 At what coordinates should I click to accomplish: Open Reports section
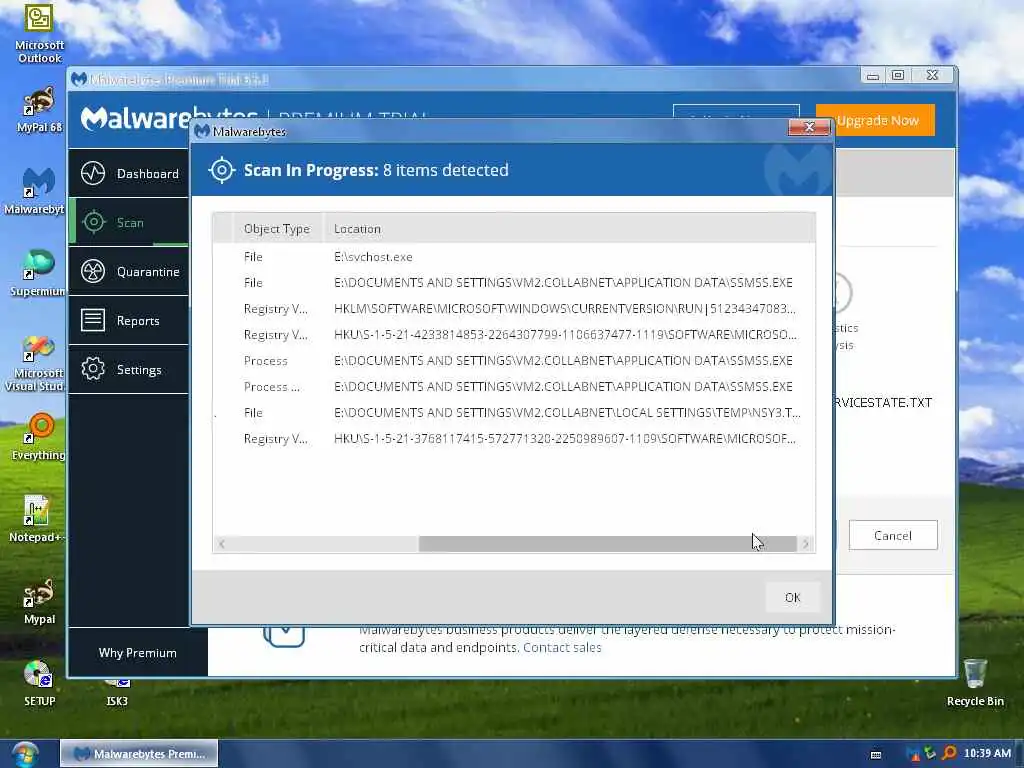129,321
